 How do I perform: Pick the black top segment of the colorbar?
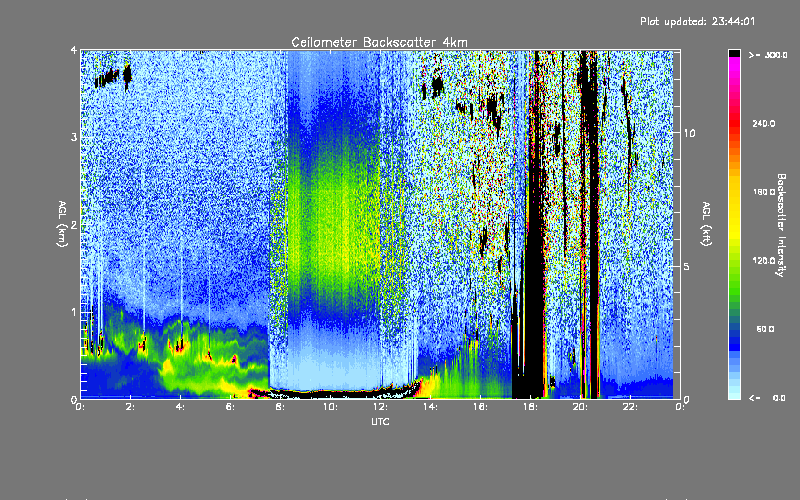click(x=734, y=53)
